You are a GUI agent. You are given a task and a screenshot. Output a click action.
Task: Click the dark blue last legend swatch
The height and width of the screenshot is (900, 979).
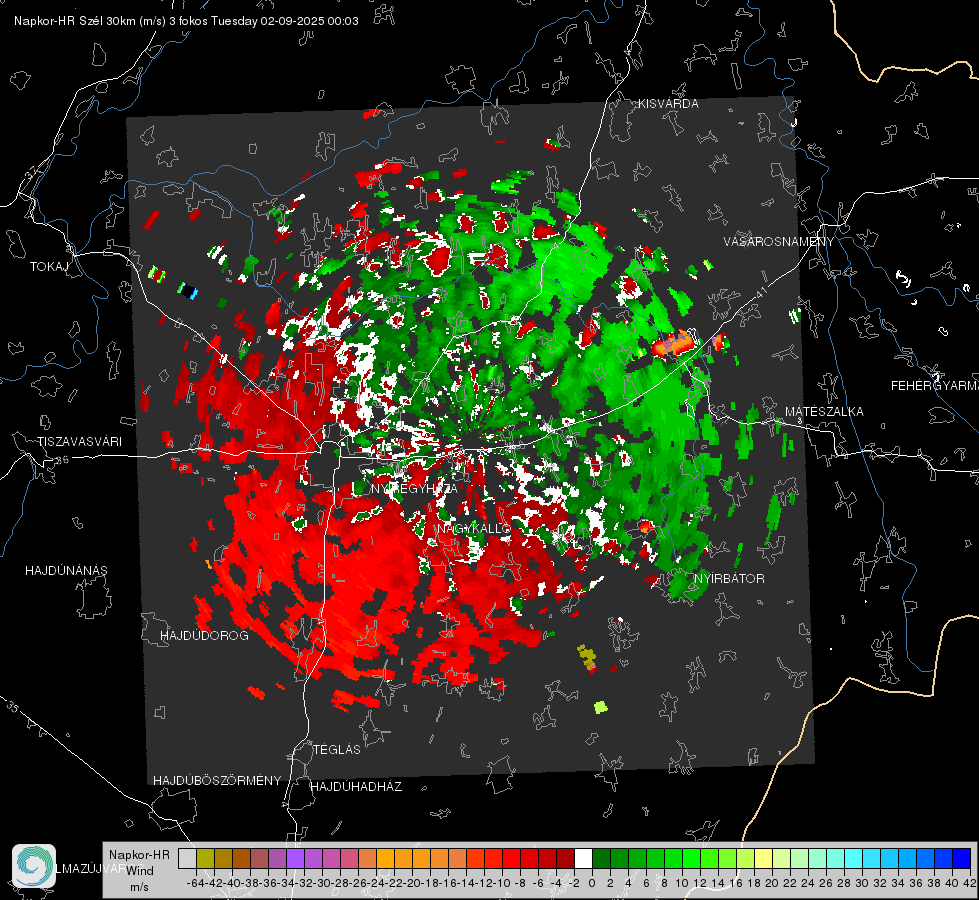pyautogui.click(x=962, y=858)
